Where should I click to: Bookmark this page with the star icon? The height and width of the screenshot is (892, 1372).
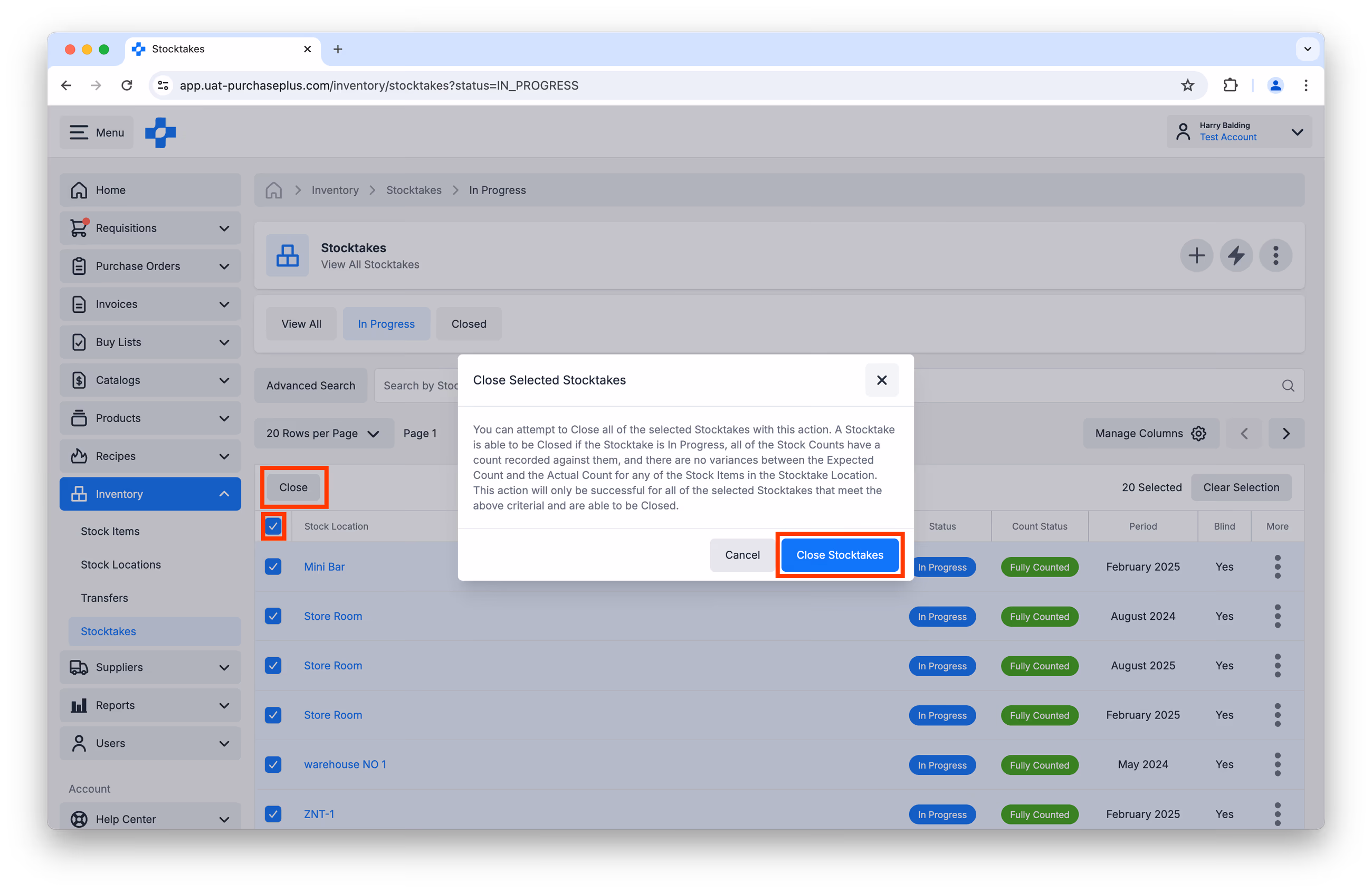(x=1187, y=85)
